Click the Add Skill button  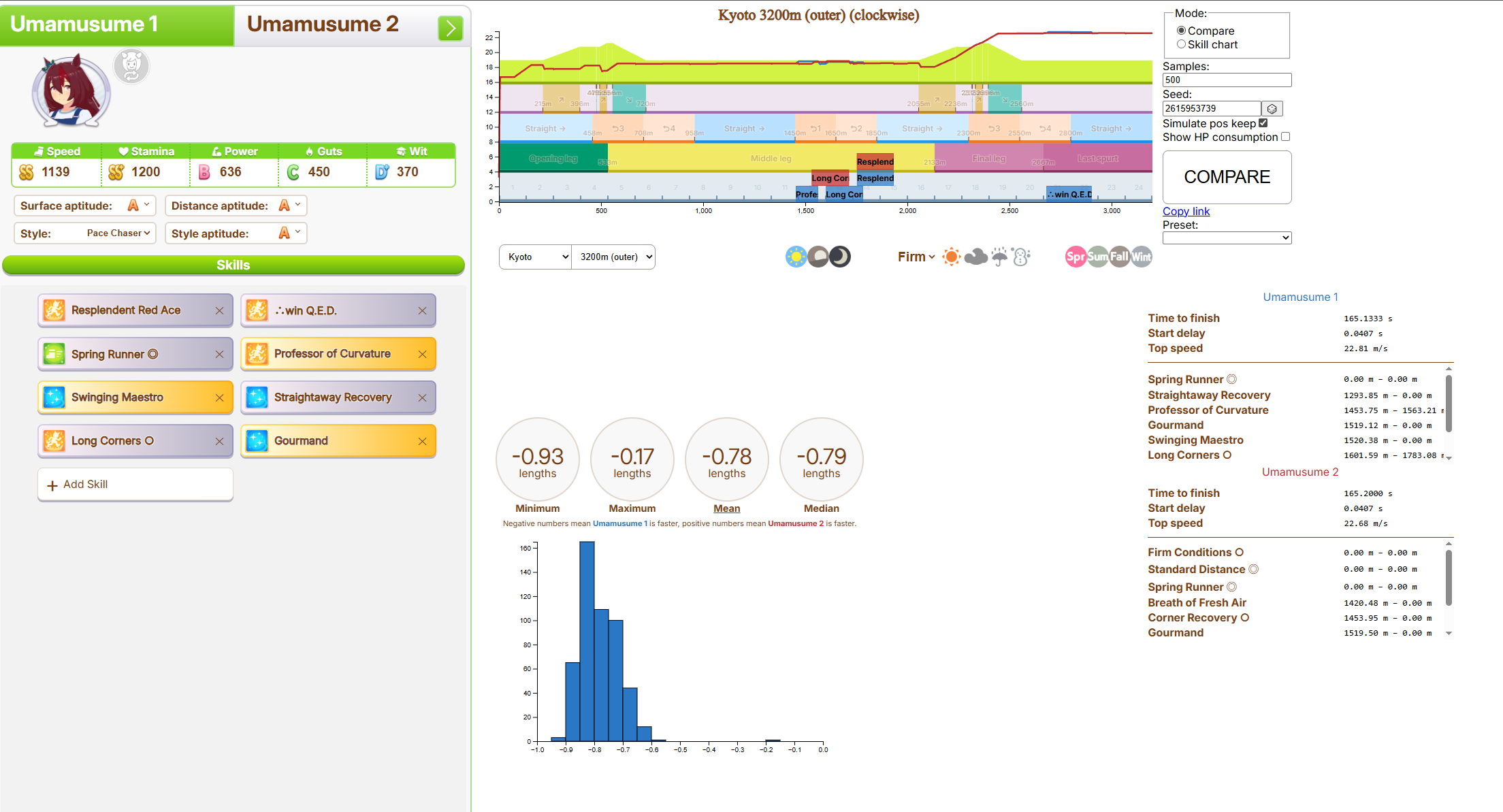(135, 485)
